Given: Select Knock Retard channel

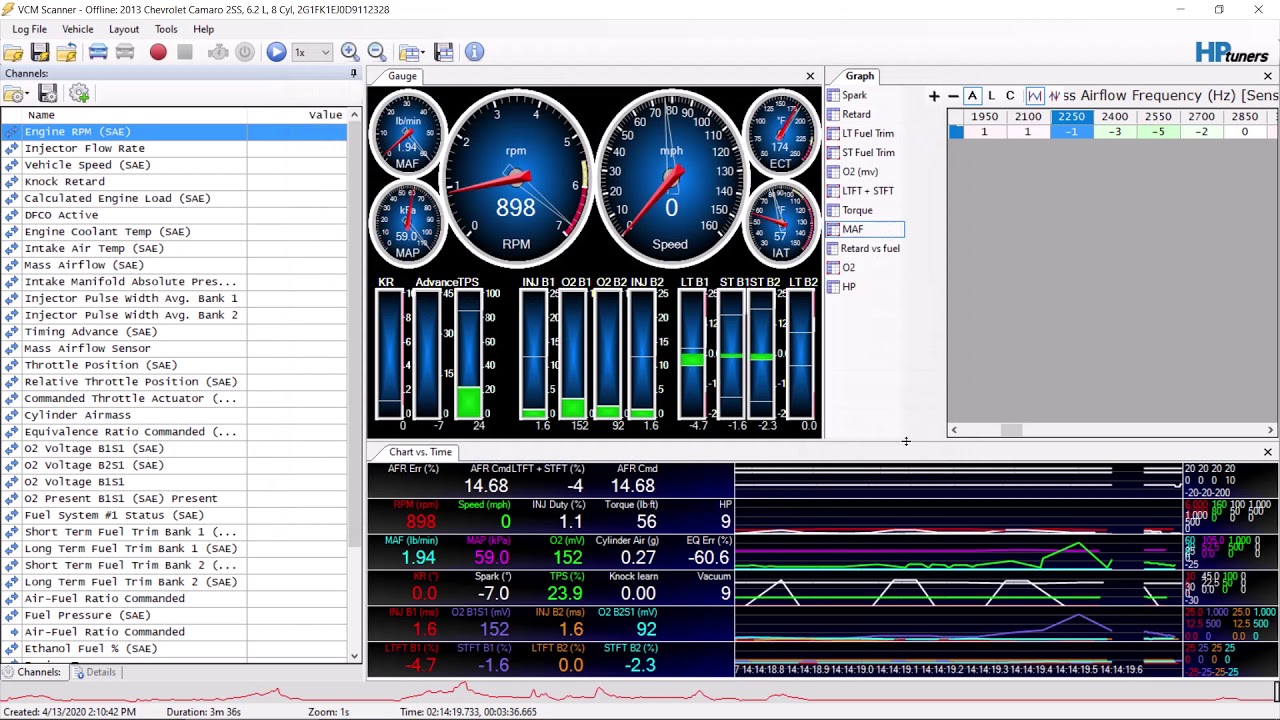Looking at the screenshot, I should (x=175, y=181).
